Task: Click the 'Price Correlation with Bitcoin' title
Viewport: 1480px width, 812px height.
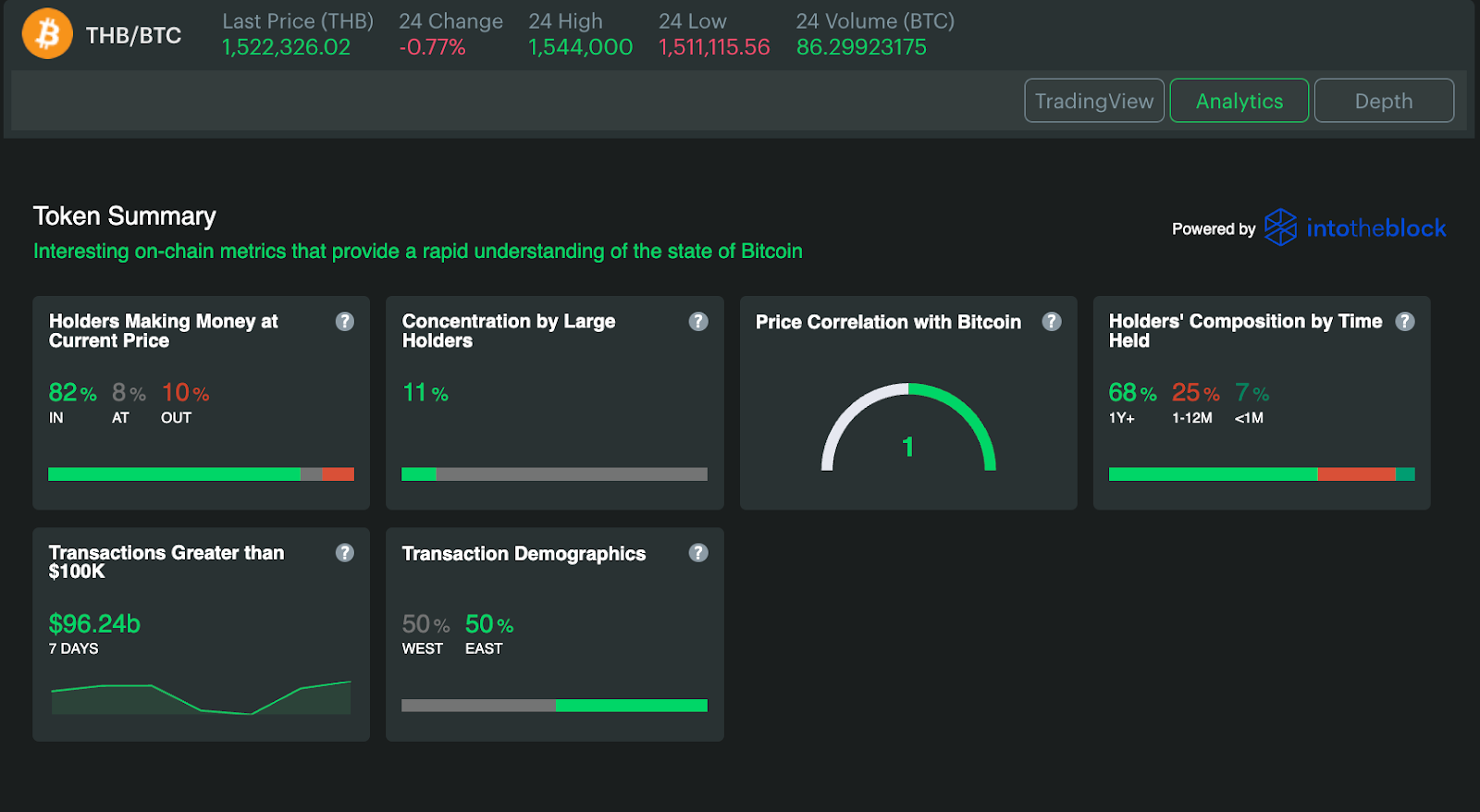Action: pos(888,322)
